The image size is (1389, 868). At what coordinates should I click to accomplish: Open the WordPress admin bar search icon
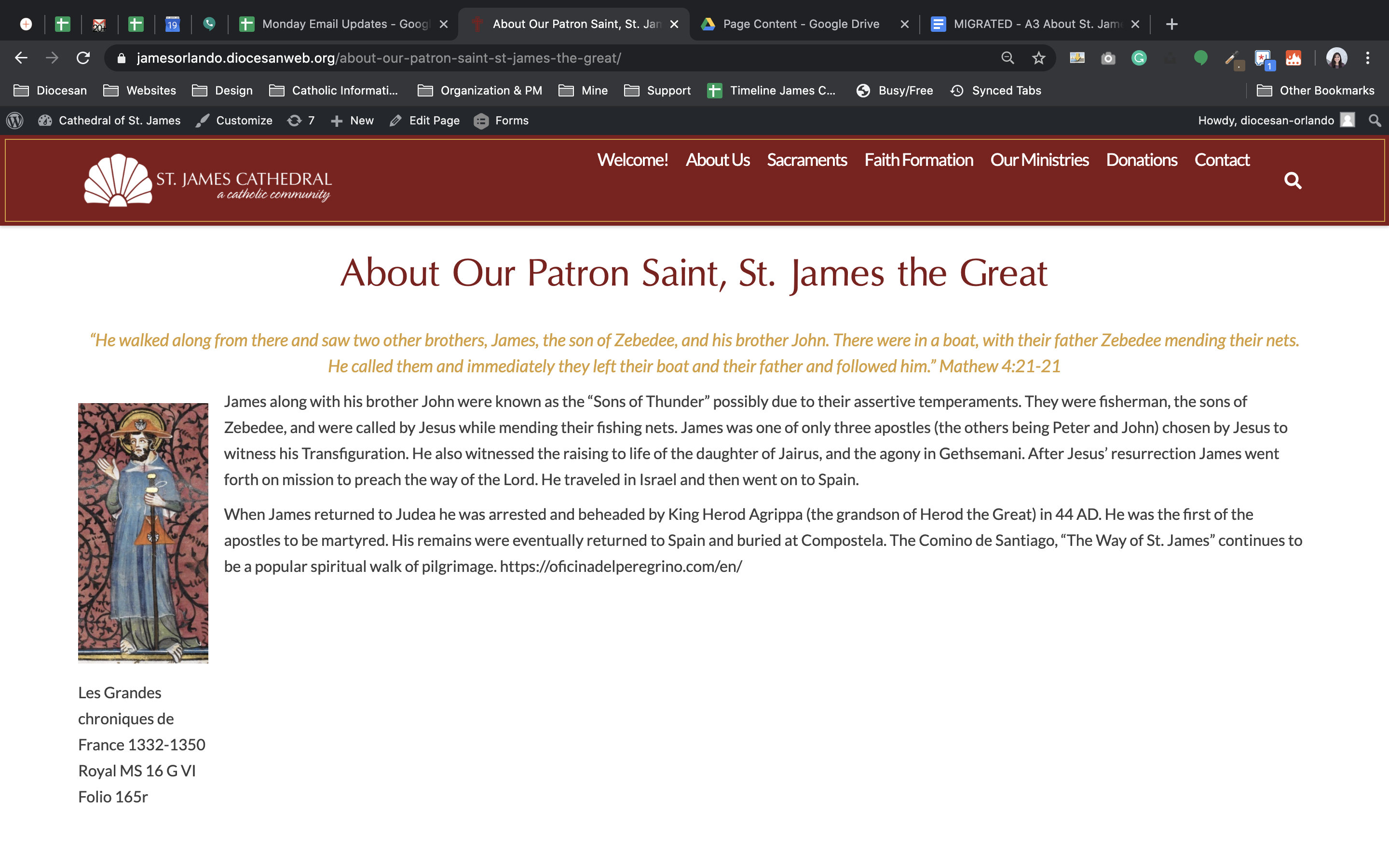coord(1375,121)
